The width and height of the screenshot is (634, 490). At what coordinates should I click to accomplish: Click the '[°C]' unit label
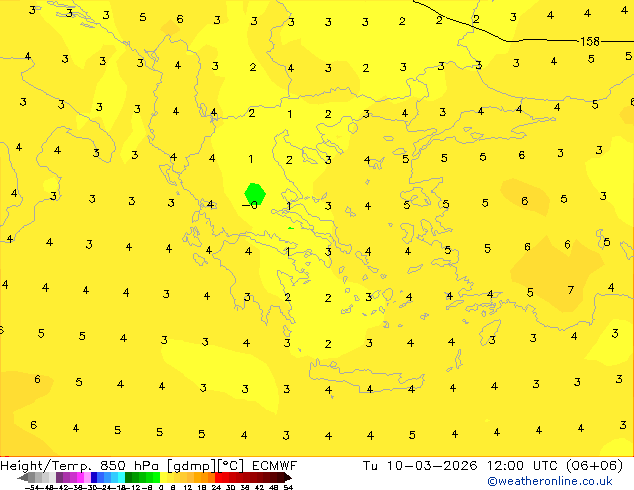click(x=231, y=466)
